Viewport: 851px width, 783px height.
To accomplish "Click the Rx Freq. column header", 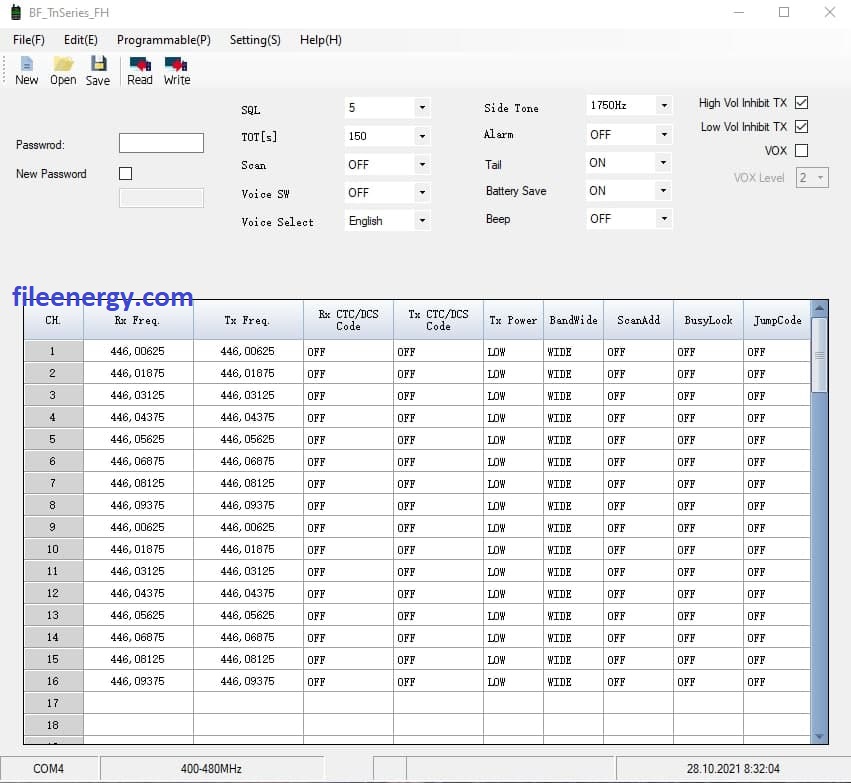I will (138, 320).
